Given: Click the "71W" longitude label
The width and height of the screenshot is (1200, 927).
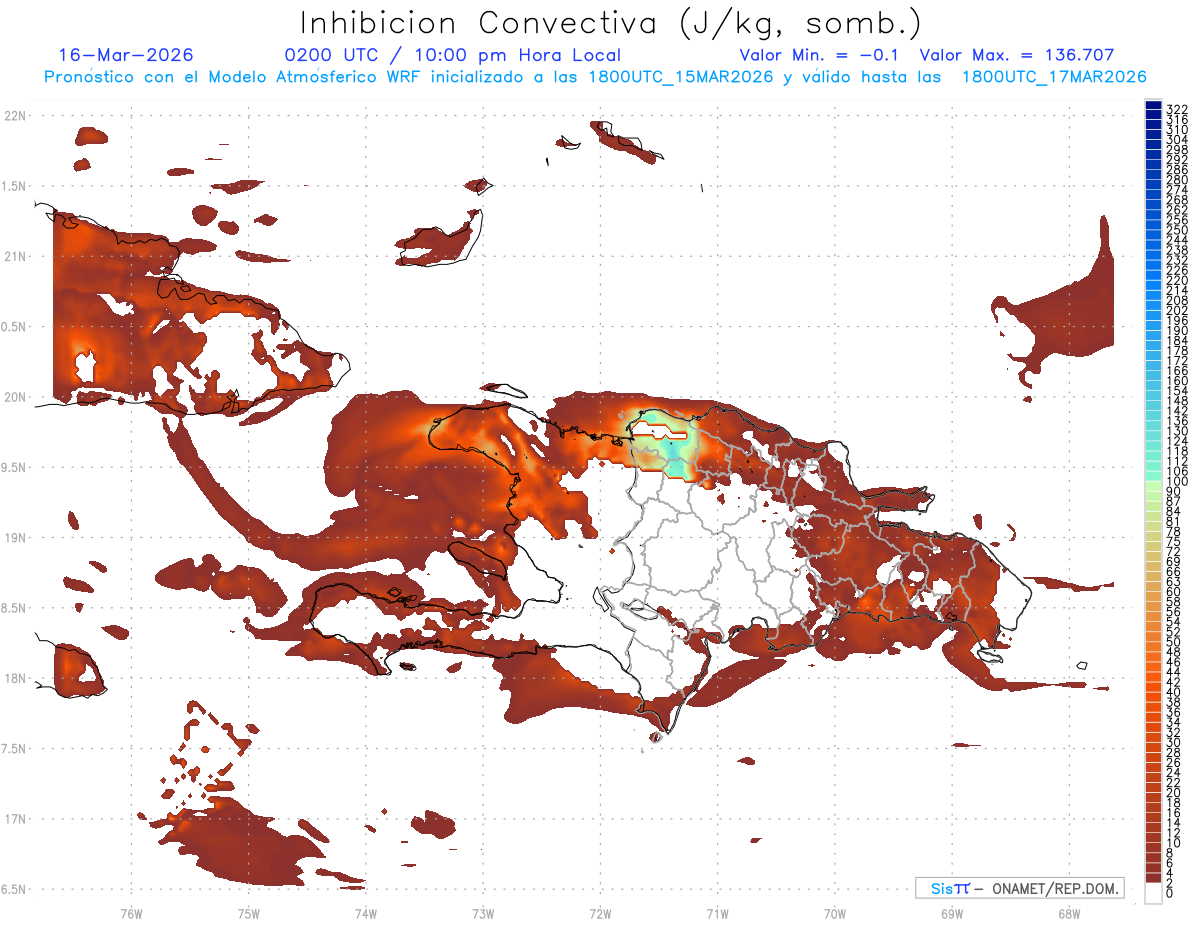Looking at the screenshot, I should coord(717,913).
